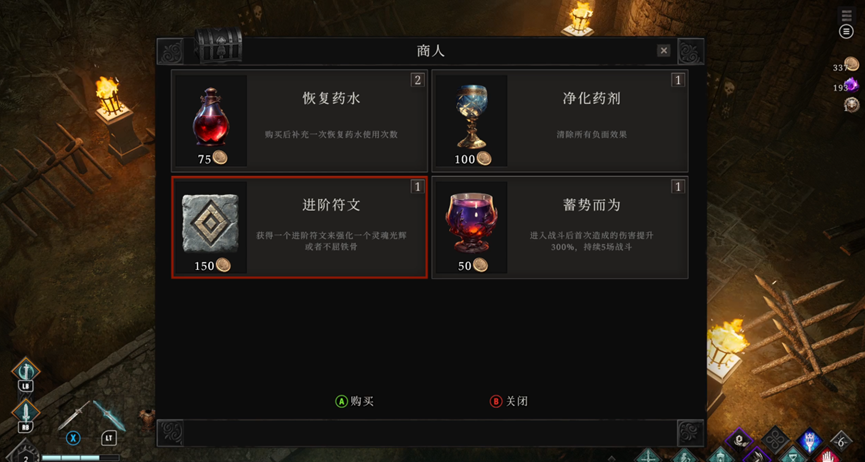Click the treasure chest icon on merchant header
Screen dimensions: 865x462
pyautogui.click(x=218, y=46)
